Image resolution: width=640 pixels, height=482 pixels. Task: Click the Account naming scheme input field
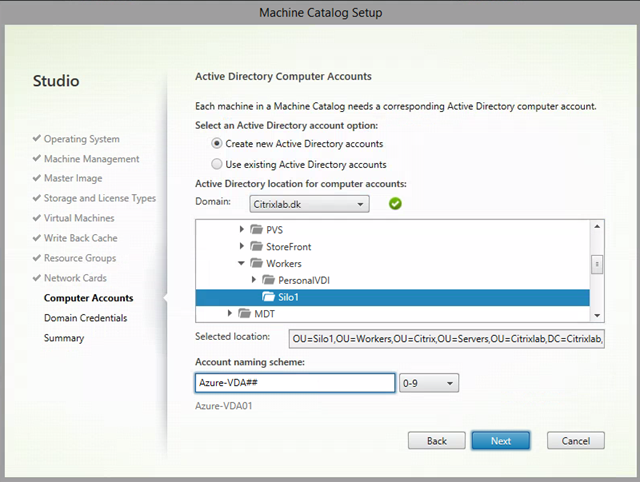(x=295, y=383)
